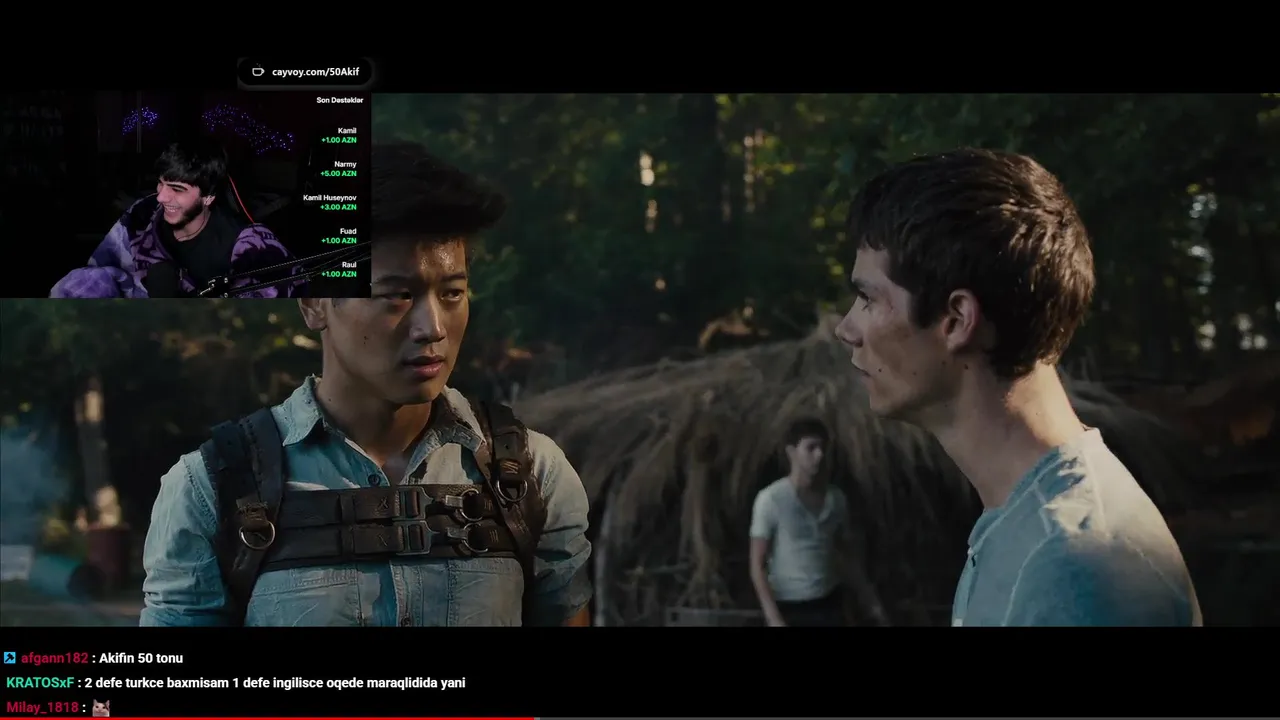Click donor name 'Narmy'

[345, 164]
